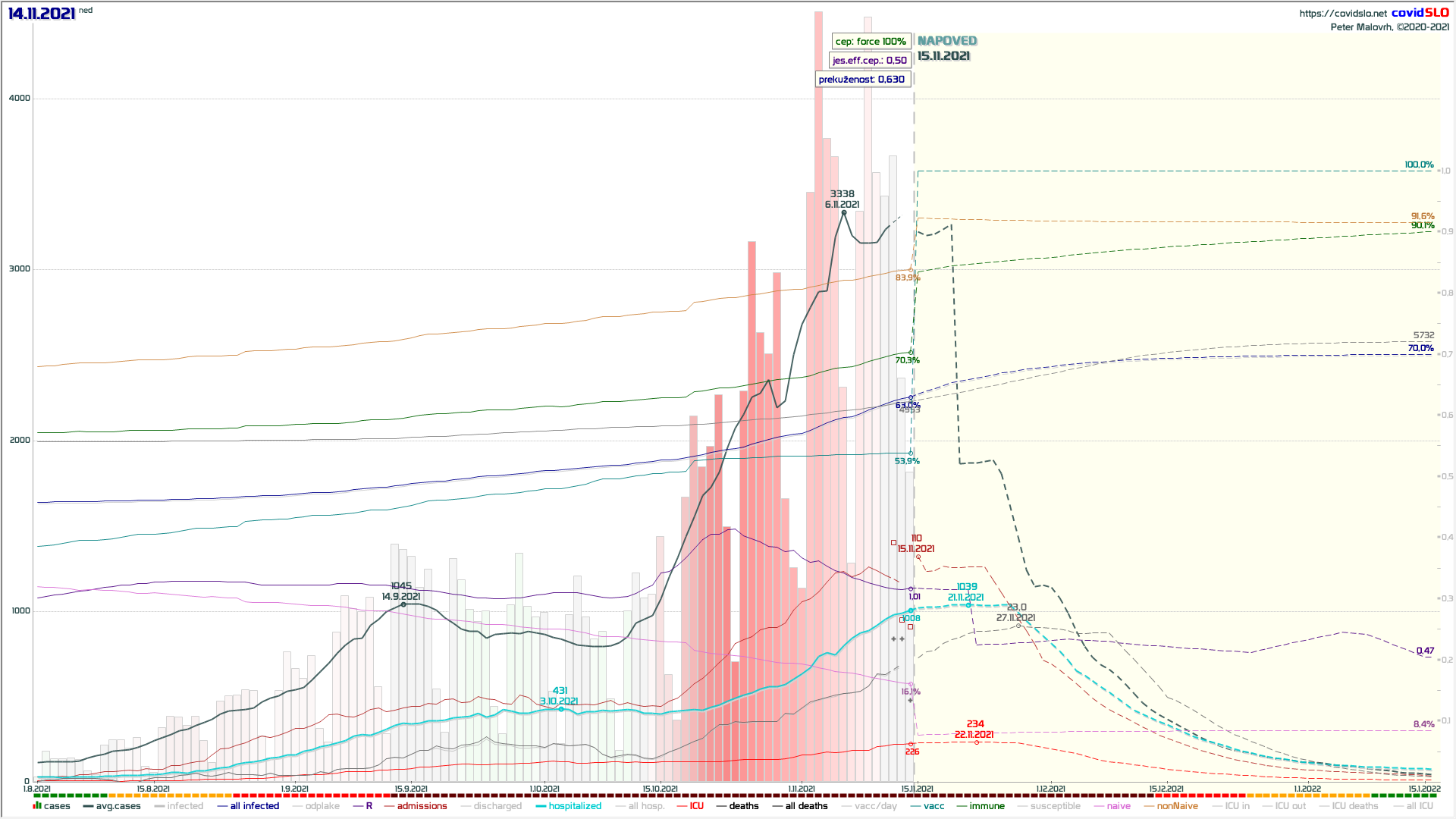Toggle the immune series legend entry
This screenshot has width=1456, height=819.
tap(986, 806)
